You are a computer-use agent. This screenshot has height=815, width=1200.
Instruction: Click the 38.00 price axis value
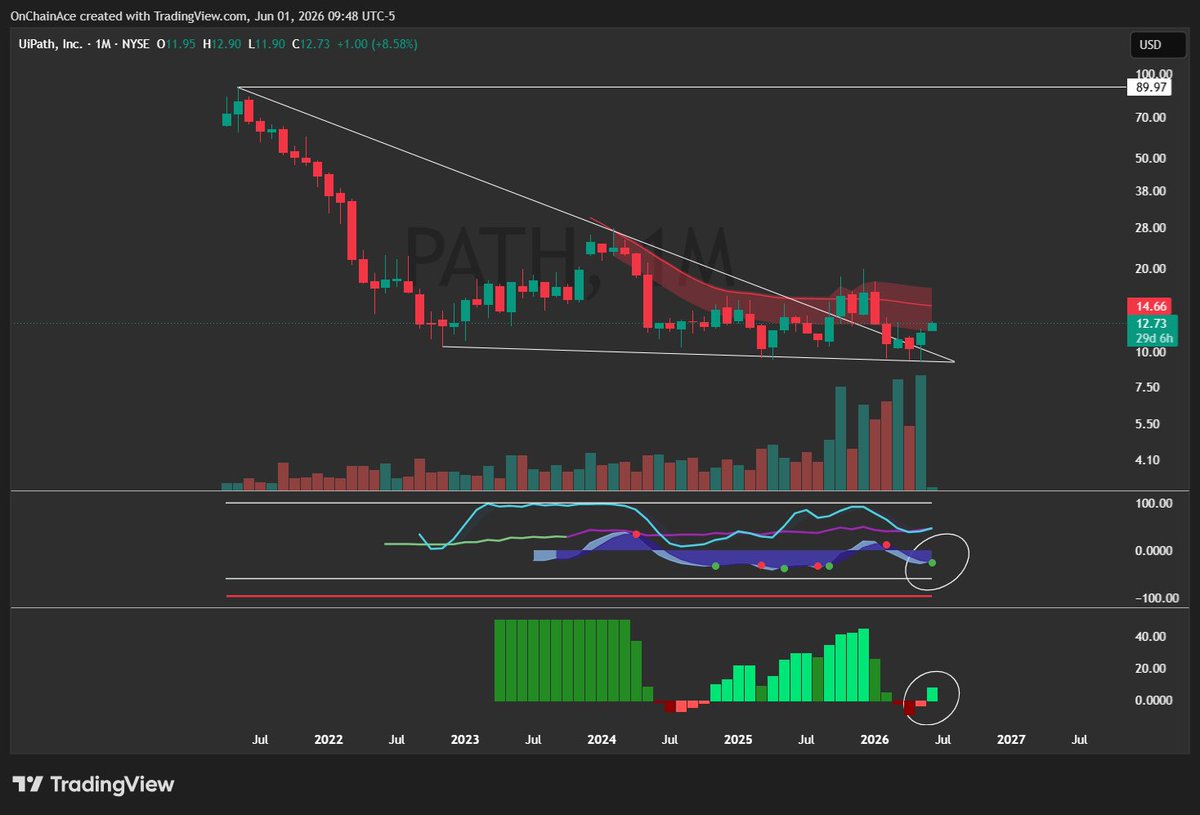(x=1152, y=191)
